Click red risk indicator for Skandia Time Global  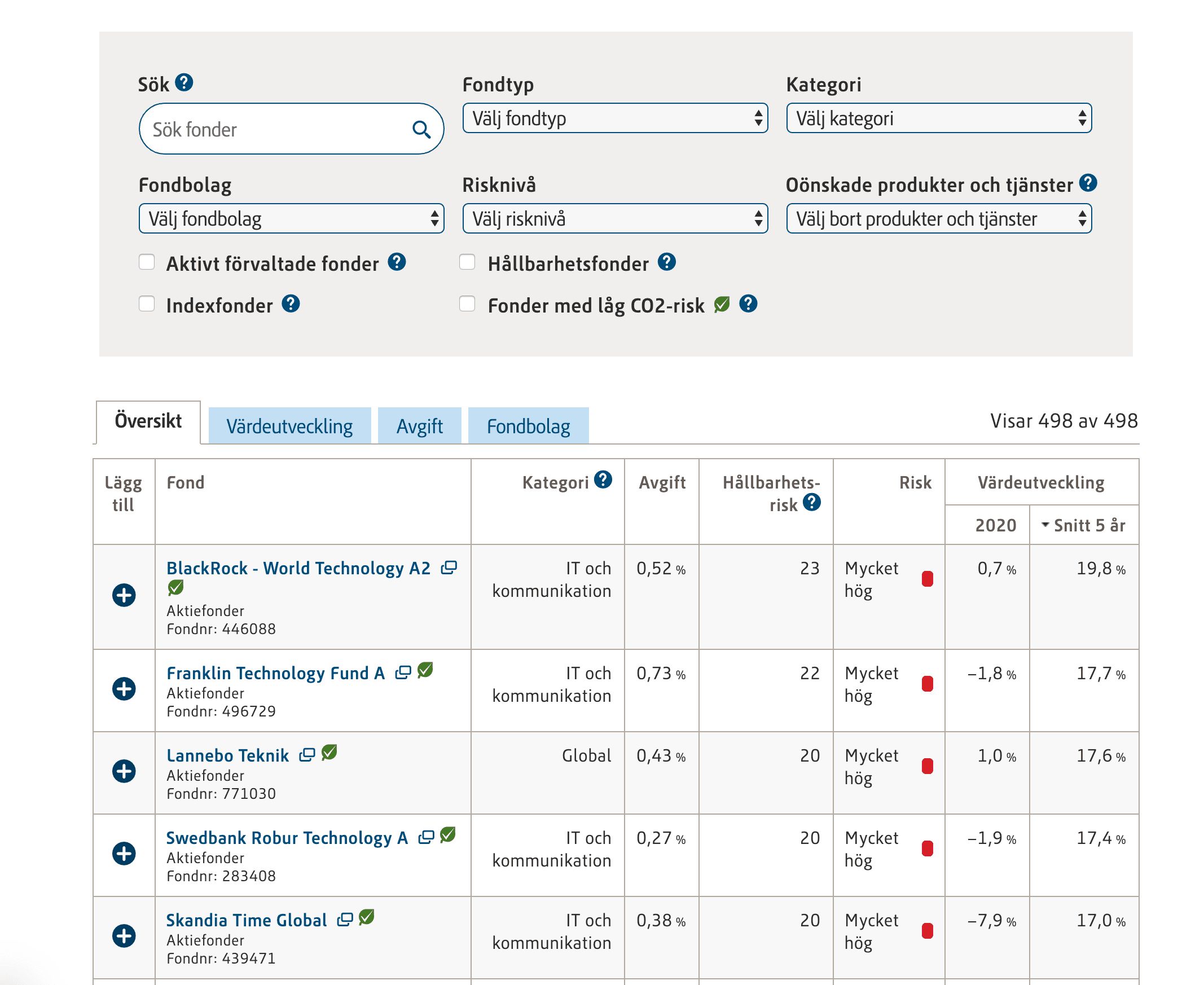coord(928,930)
